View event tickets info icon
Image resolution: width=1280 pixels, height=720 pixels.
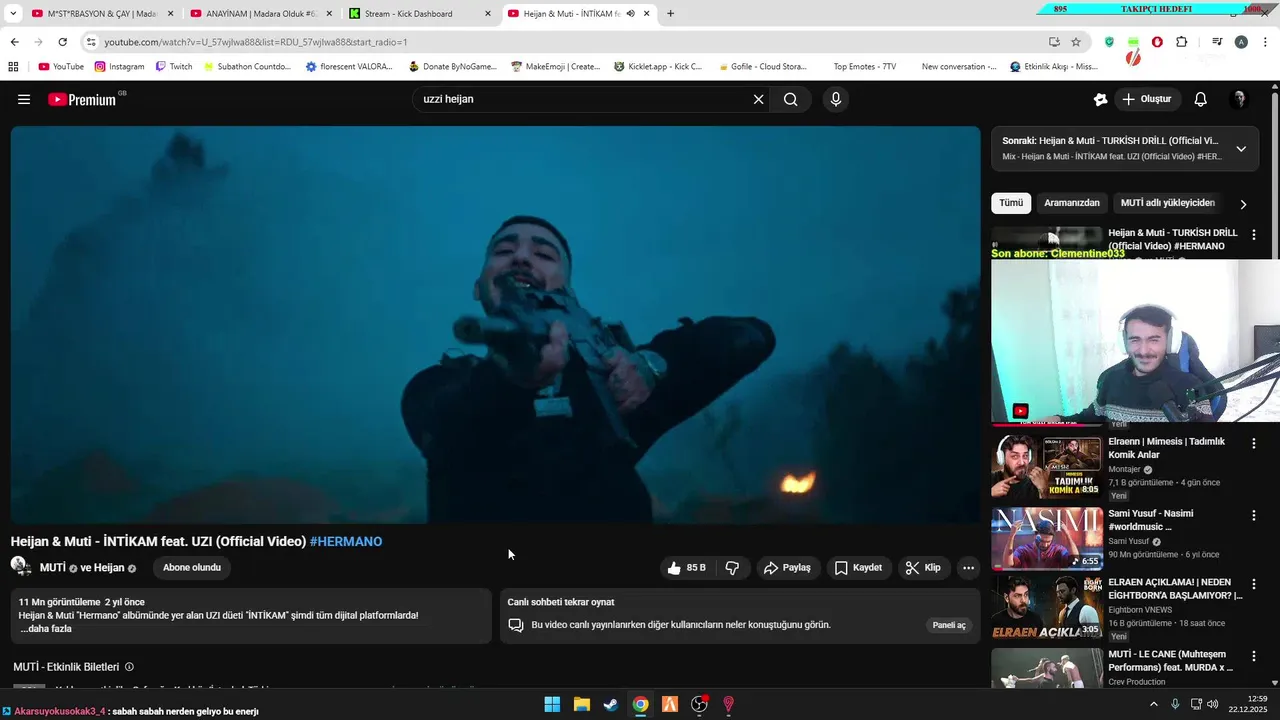(129, 667)
